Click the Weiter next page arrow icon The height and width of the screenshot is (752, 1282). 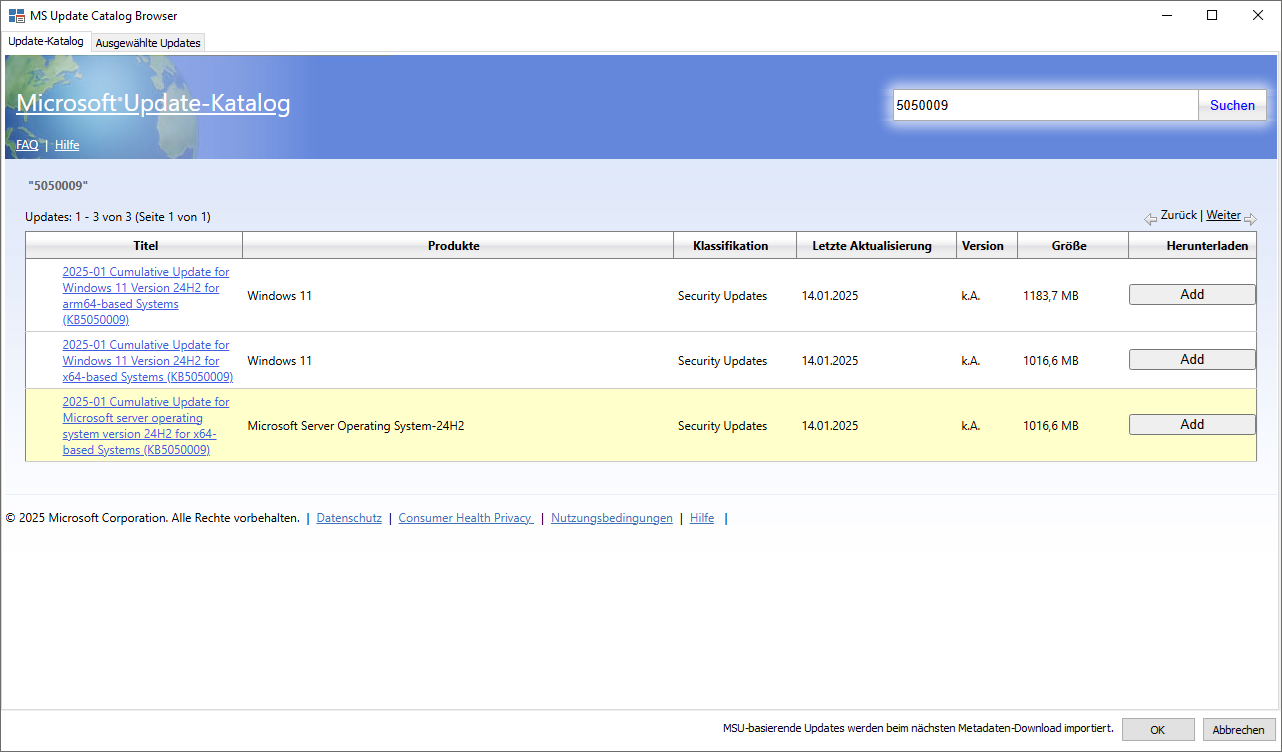(1250, 219)
